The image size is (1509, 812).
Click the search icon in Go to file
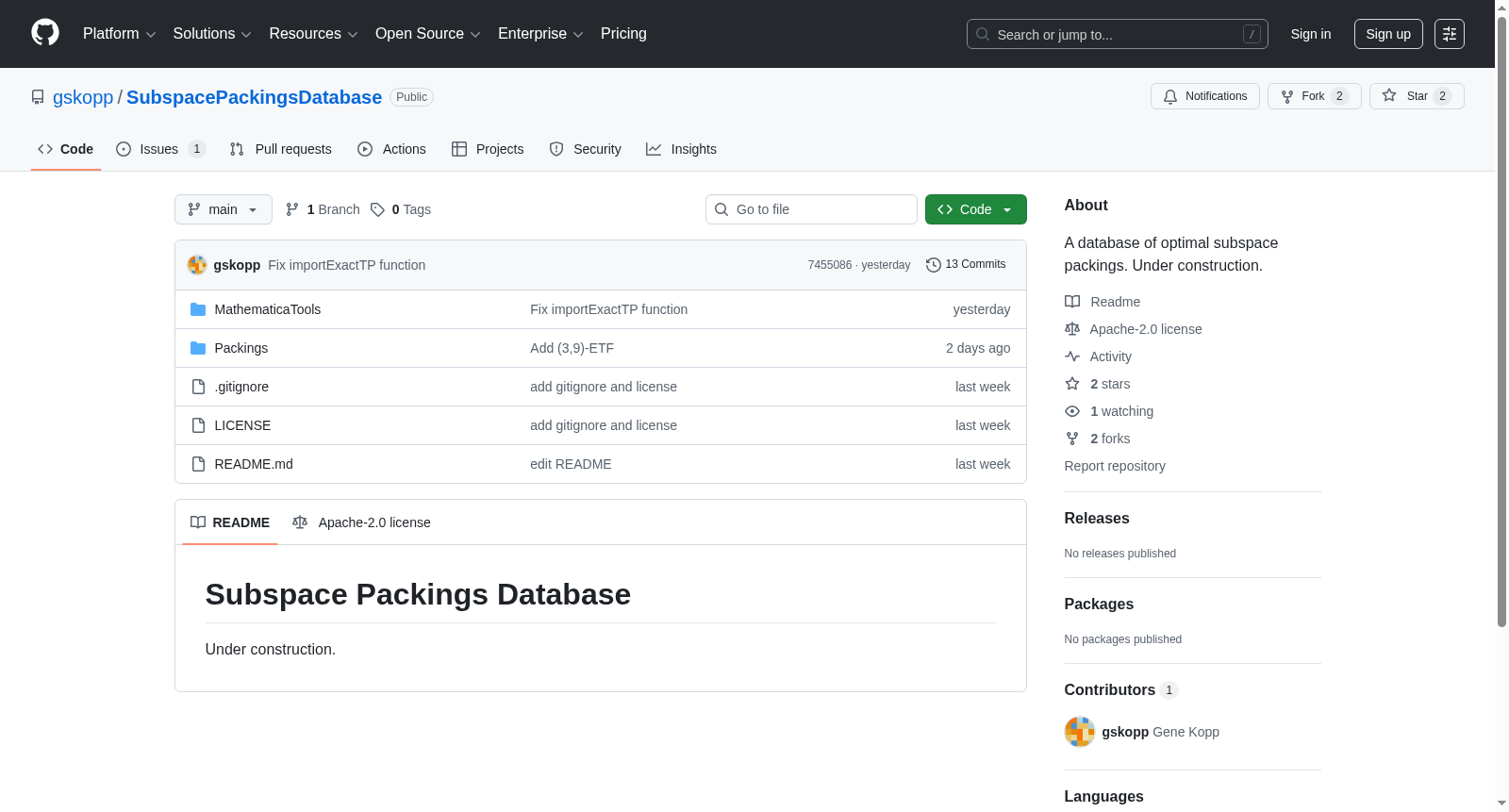[x=721, y=209]
